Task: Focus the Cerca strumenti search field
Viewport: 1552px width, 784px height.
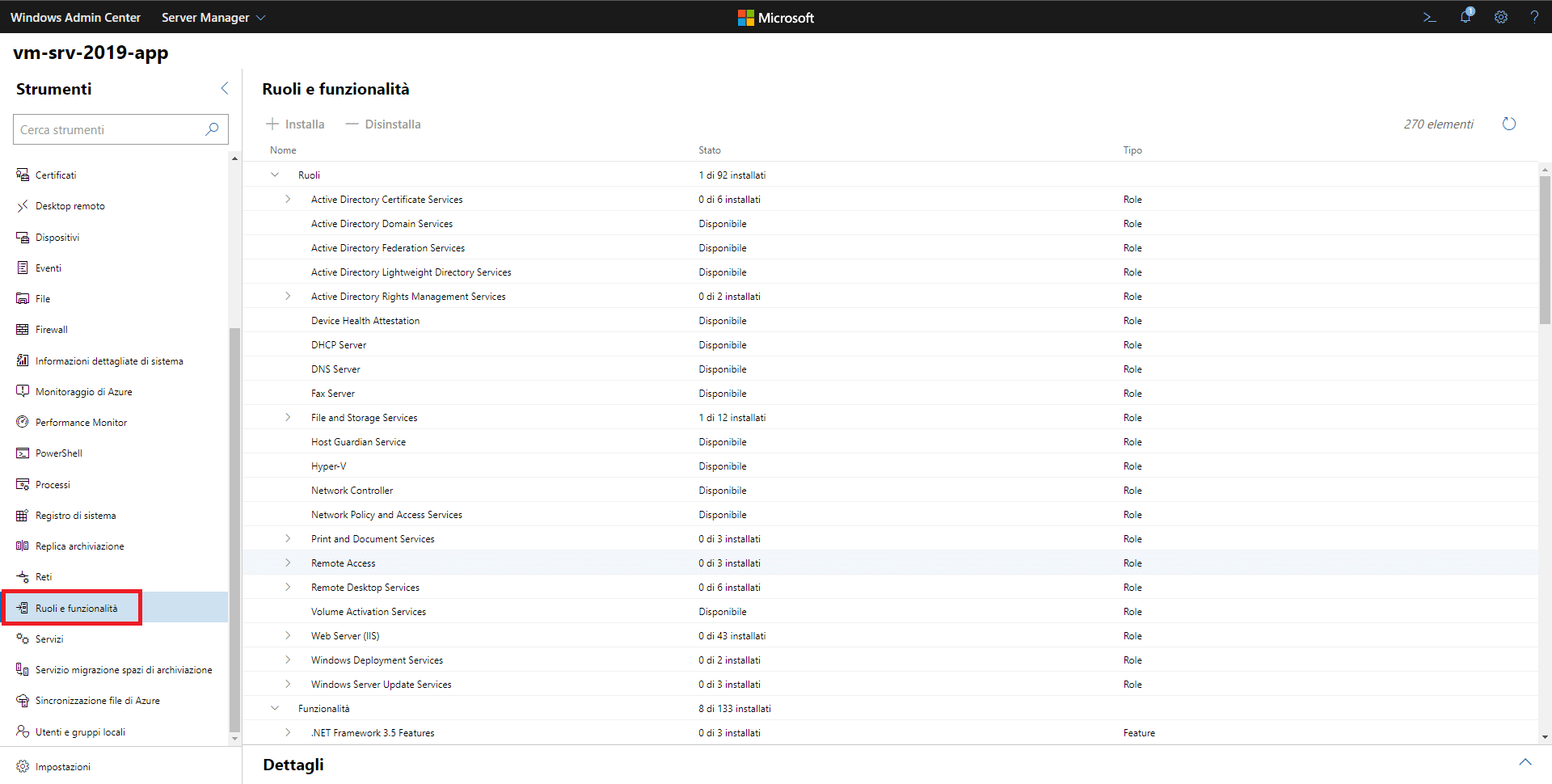Action: 120,129
